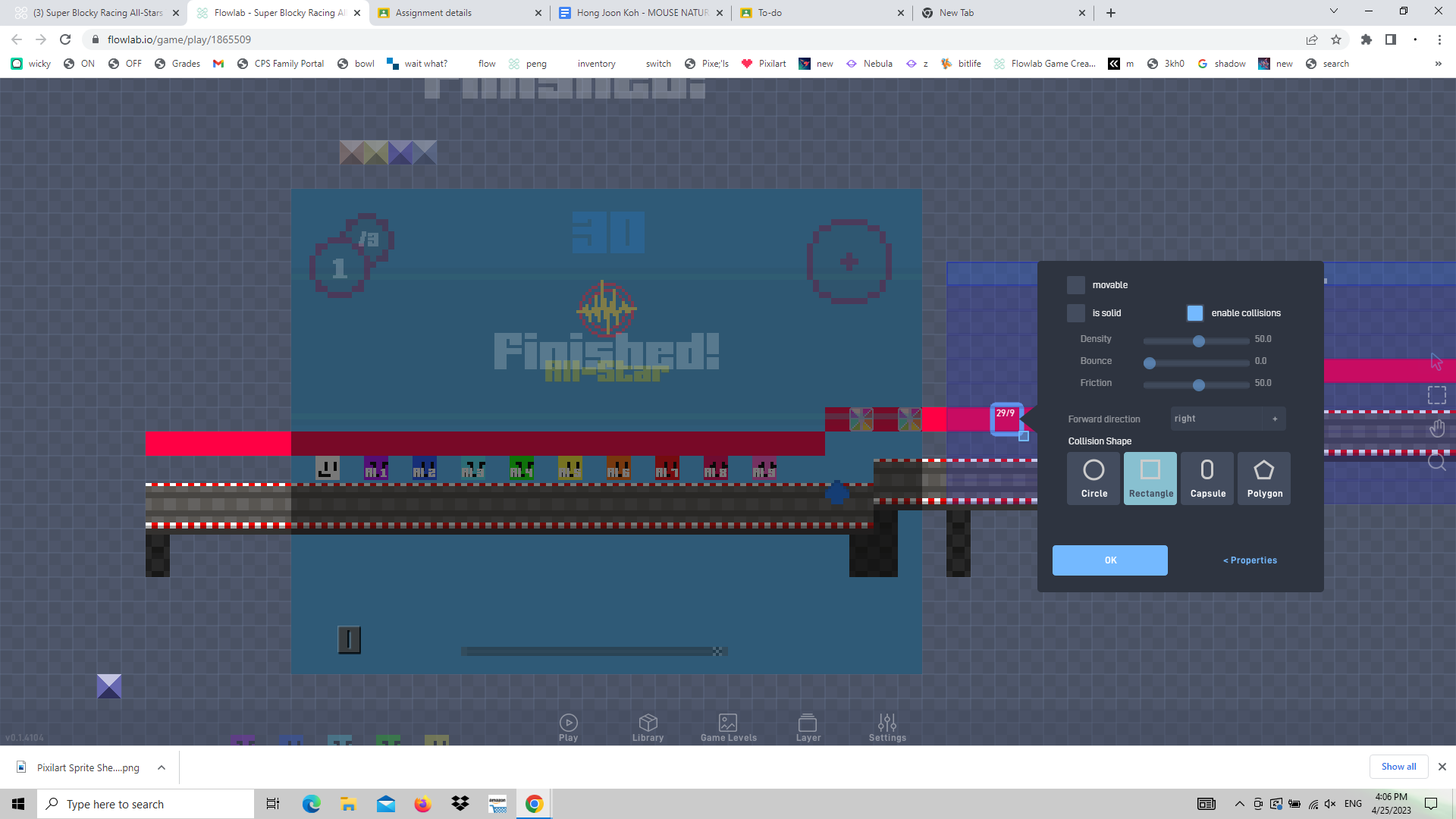Switch to To-do tab

pos(821,13)
